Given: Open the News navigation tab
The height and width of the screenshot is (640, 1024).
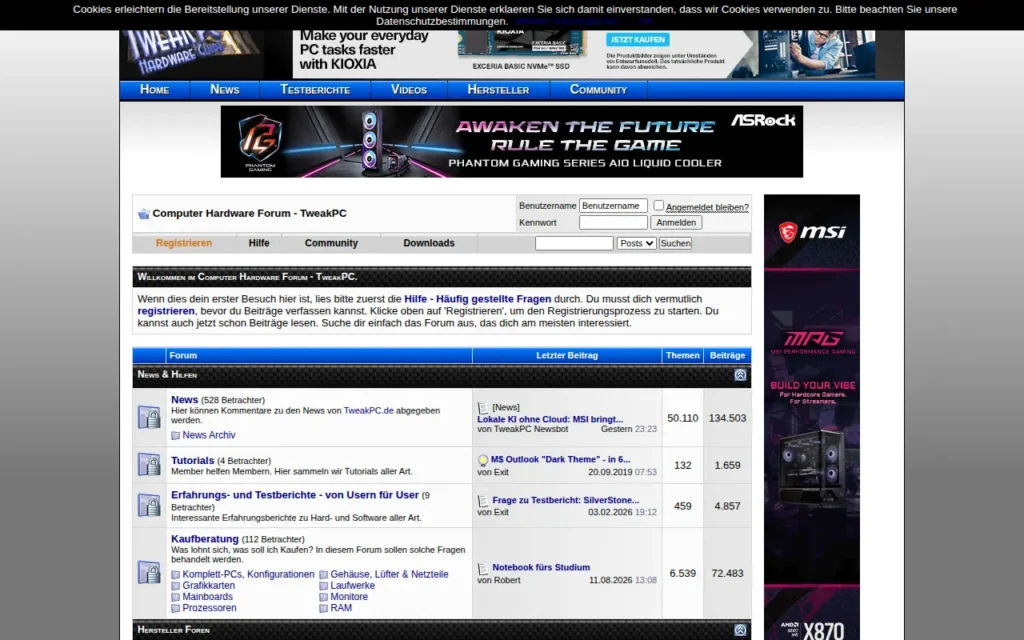Looking at the screenshot, I should coord(225,89).
